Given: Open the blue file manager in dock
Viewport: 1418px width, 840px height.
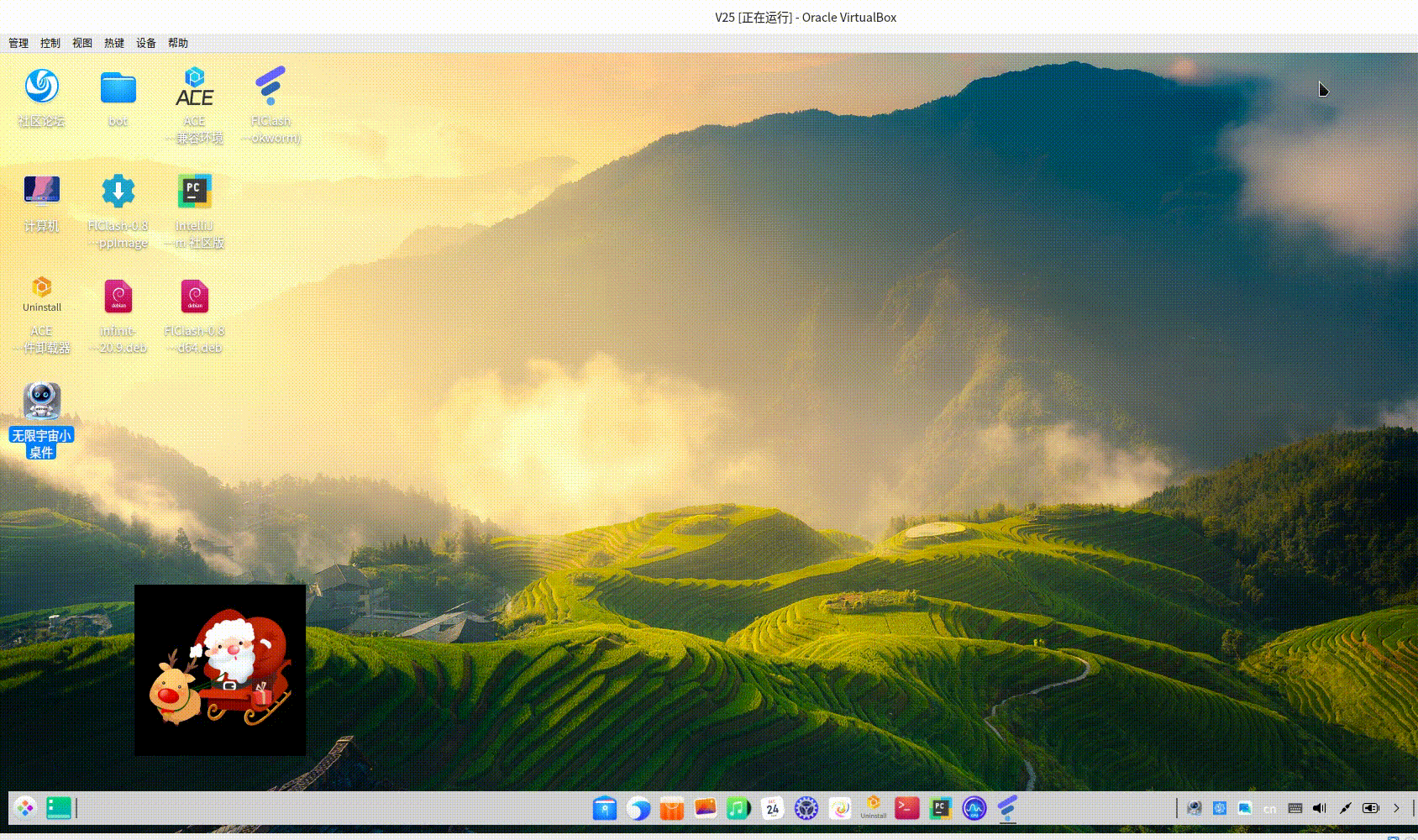Looking at the screenshot, I should tap(605, 808).
